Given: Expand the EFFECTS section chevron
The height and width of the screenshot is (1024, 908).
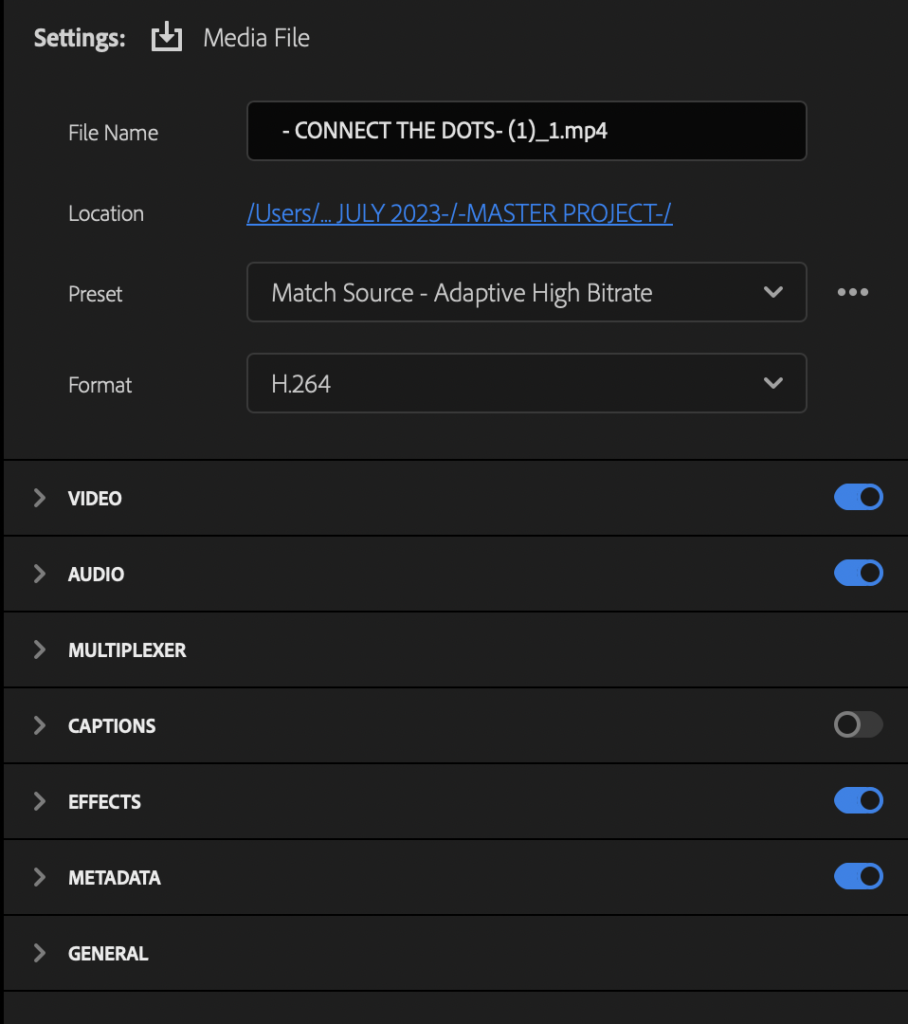Looking at the screenshot, I should [39, 801].
